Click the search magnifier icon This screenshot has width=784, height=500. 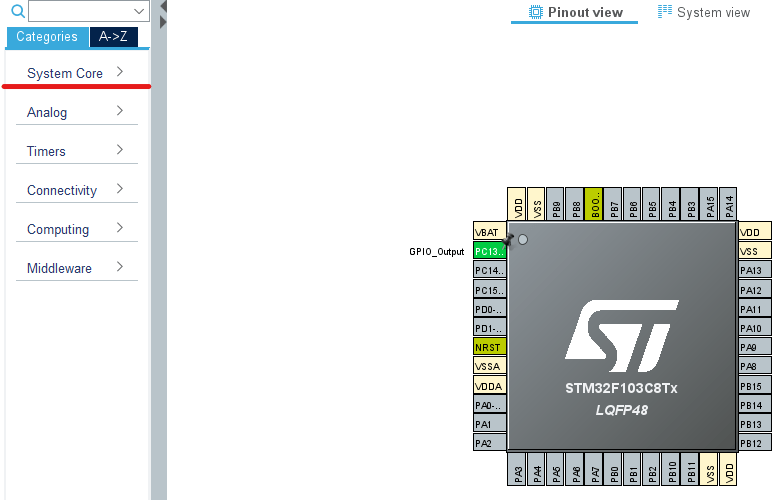click(18, 11)
